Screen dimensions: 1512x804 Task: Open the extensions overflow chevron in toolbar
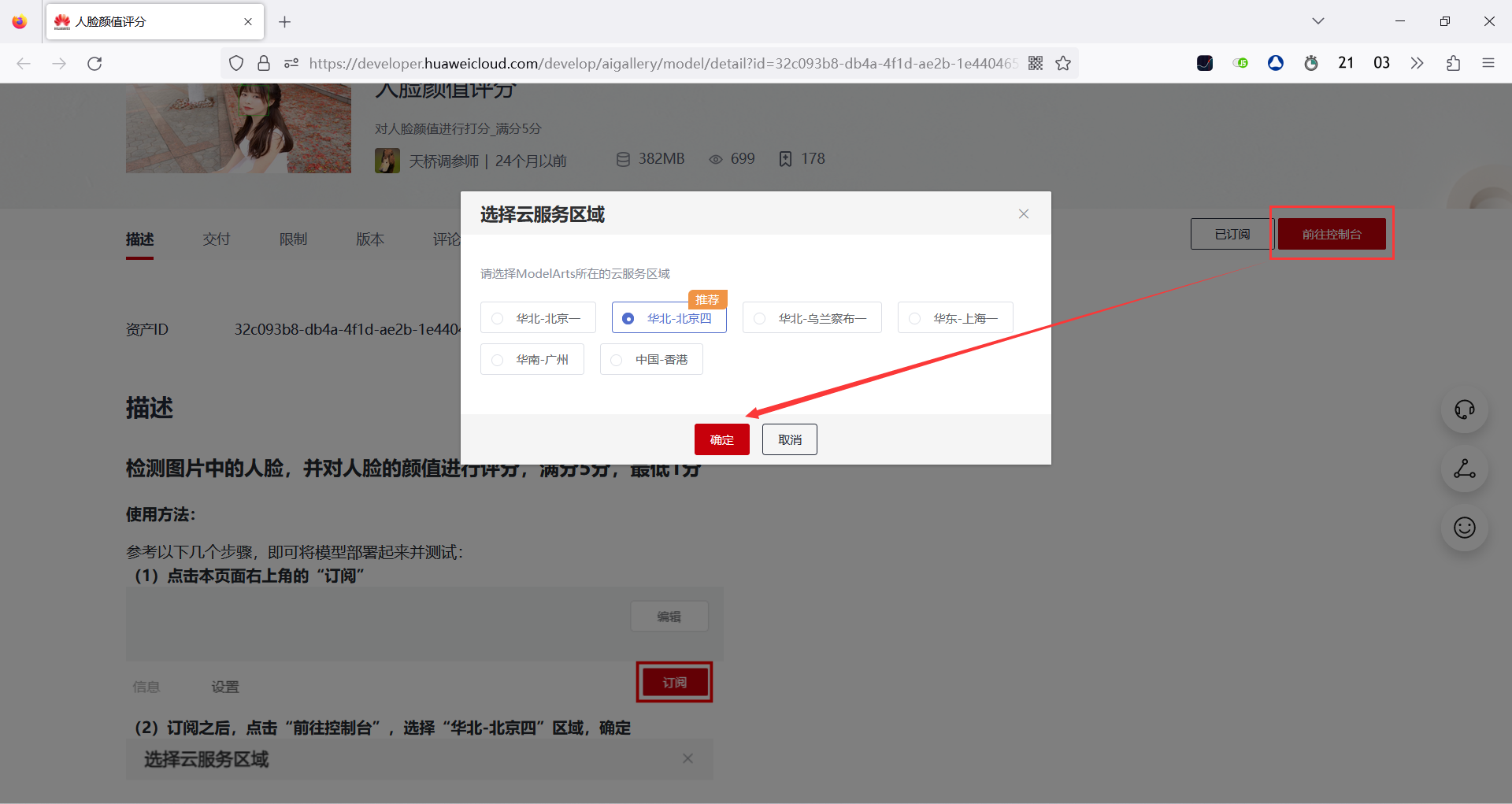(1417, 63)
